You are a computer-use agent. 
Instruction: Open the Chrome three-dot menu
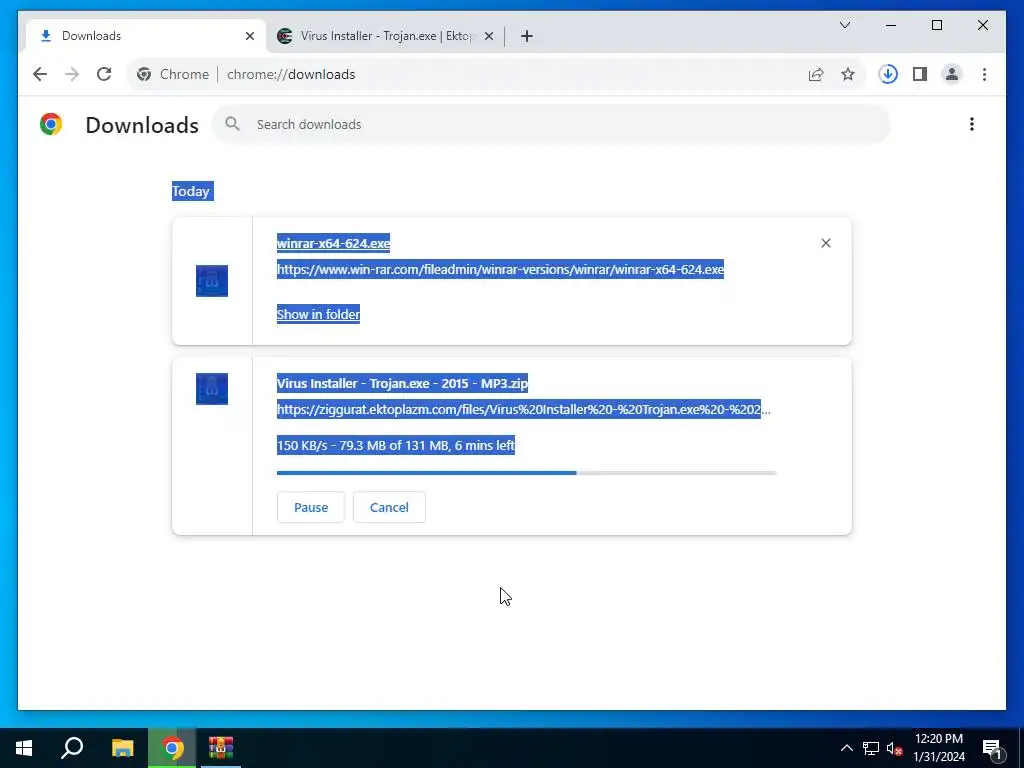984,74
